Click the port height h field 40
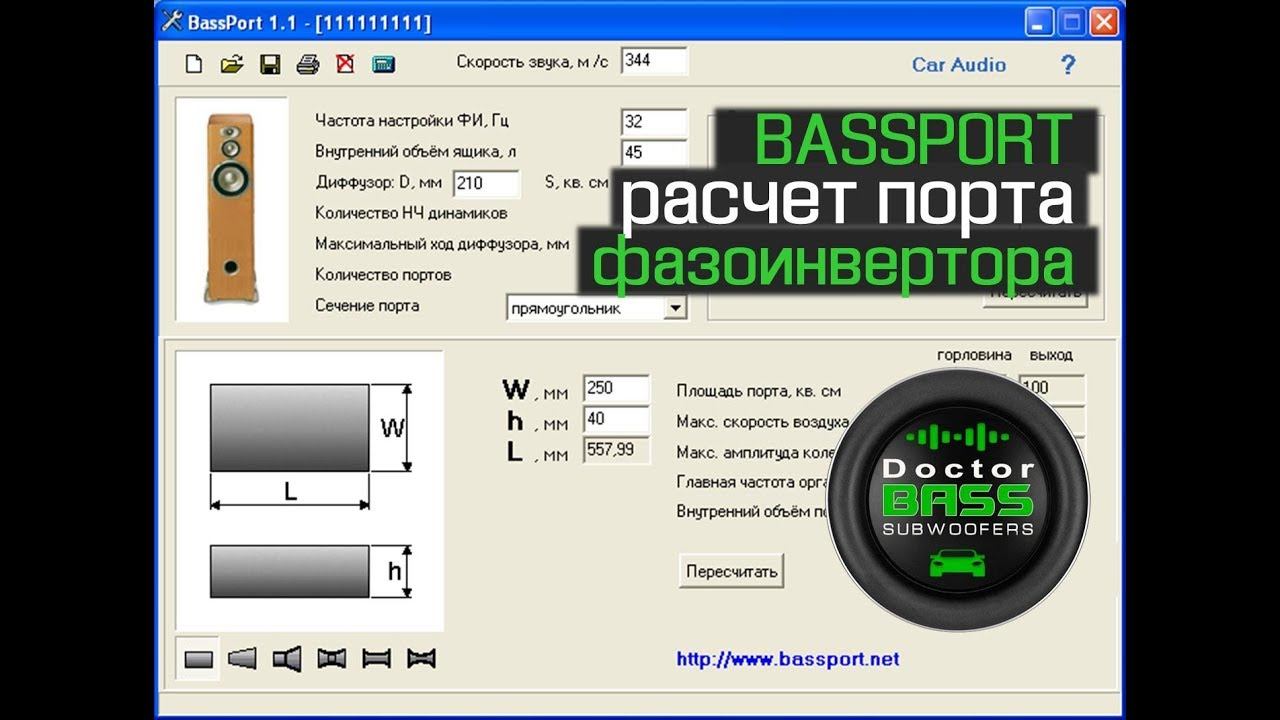 616,419
